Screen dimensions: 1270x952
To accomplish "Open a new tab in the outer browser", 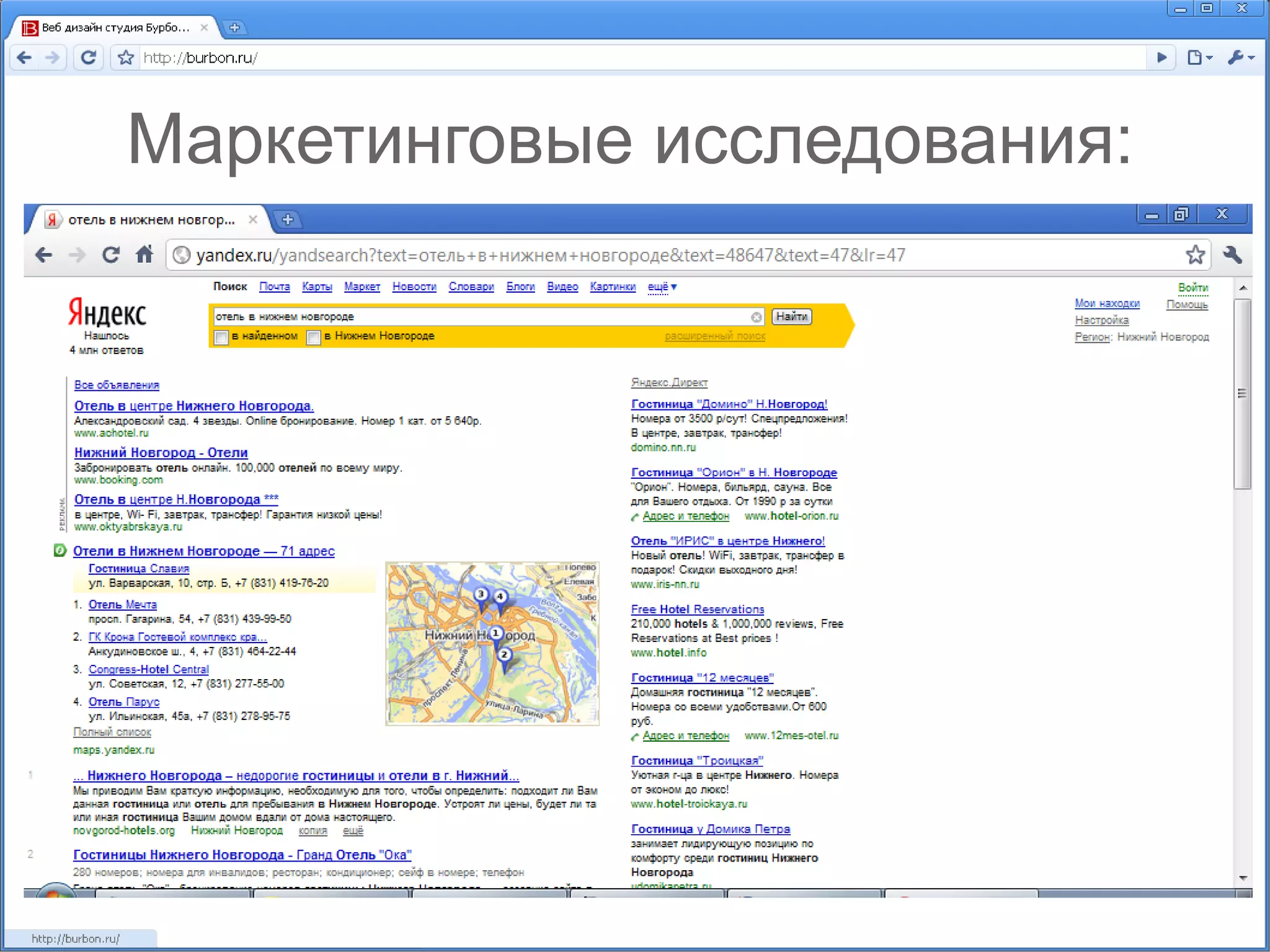I will tap(234, 28).
